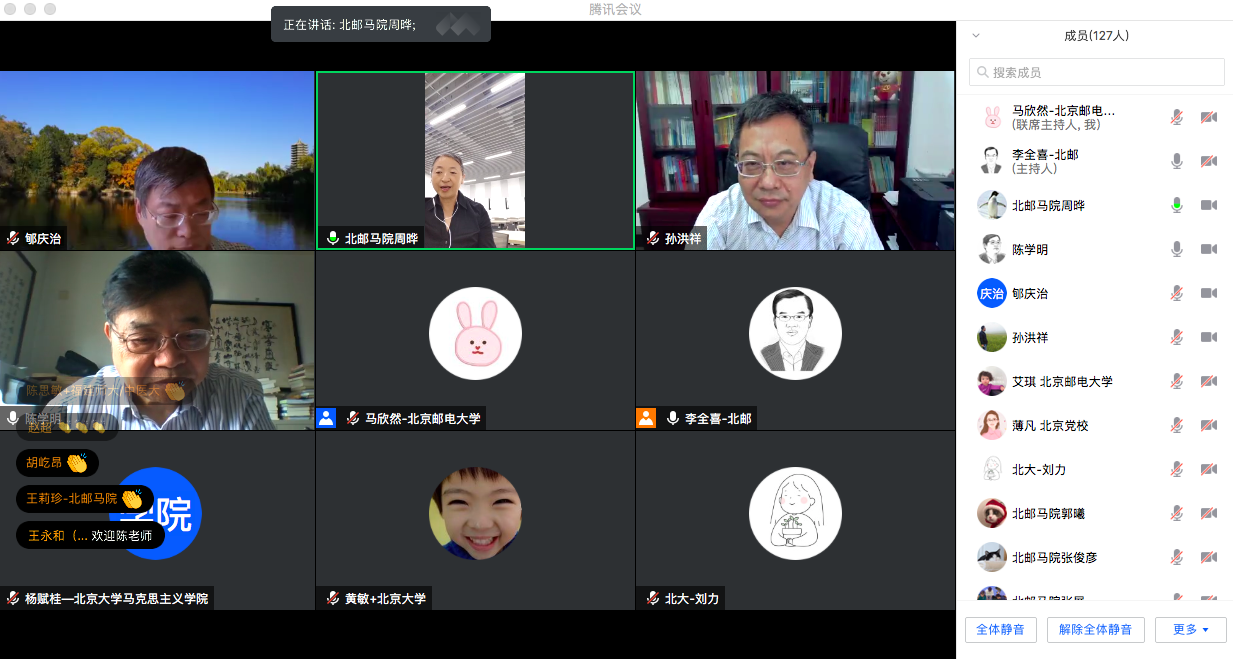
Task: Mute 陈学明 microphone in member list
Action: 1177,249
